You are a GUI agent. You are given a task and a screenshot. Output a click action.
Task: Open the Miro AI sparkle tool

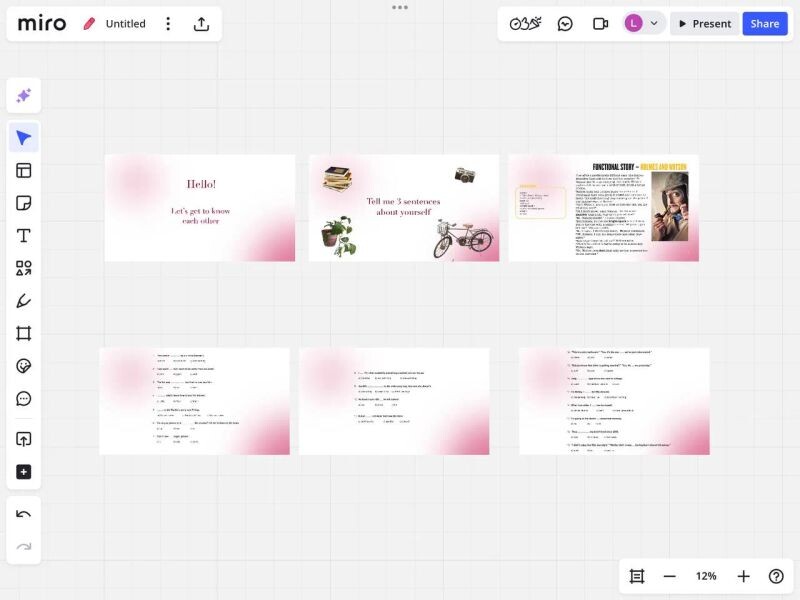(x=24, y=96)
